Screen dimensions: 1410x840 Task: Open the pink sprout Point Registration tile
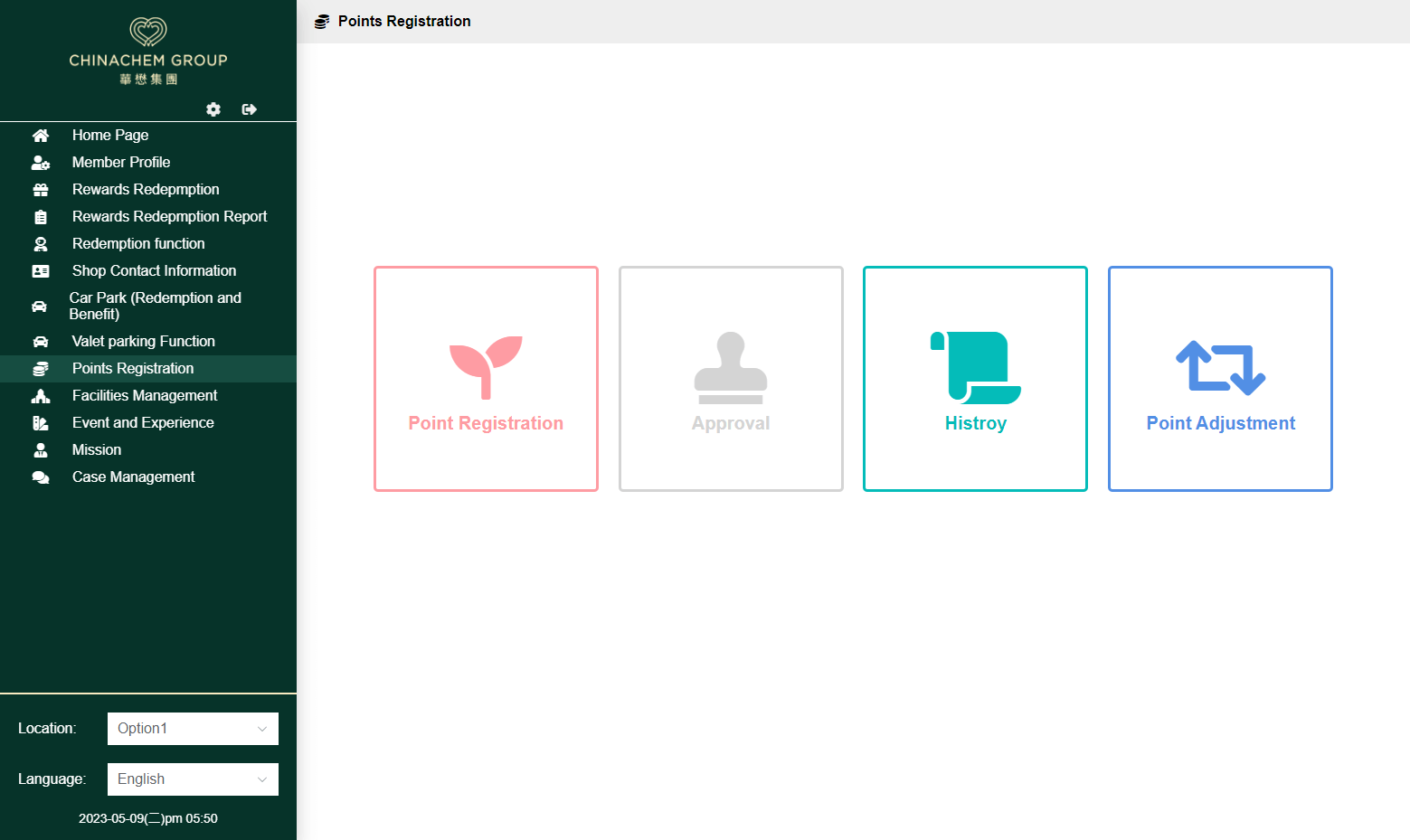click(x=486, y=379)
